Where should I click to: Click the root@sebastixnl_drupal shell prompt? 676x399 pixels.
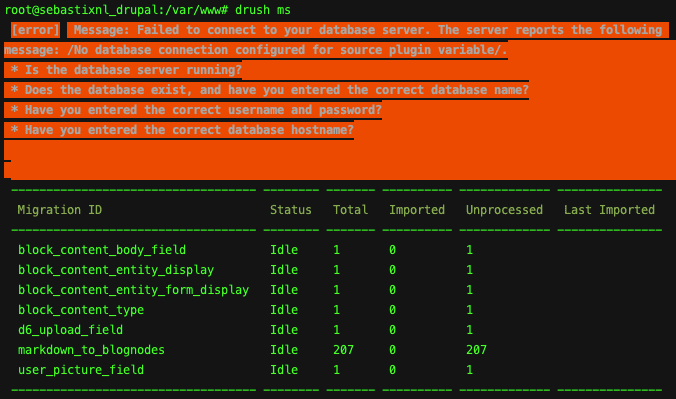[x=116, y=10]
